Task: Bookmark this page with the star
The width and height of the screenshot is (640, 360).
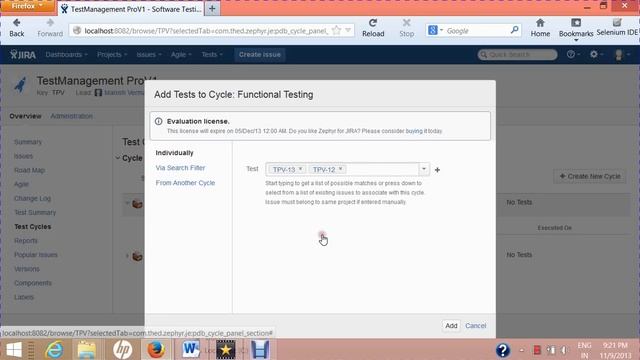Action: (336, 30)
